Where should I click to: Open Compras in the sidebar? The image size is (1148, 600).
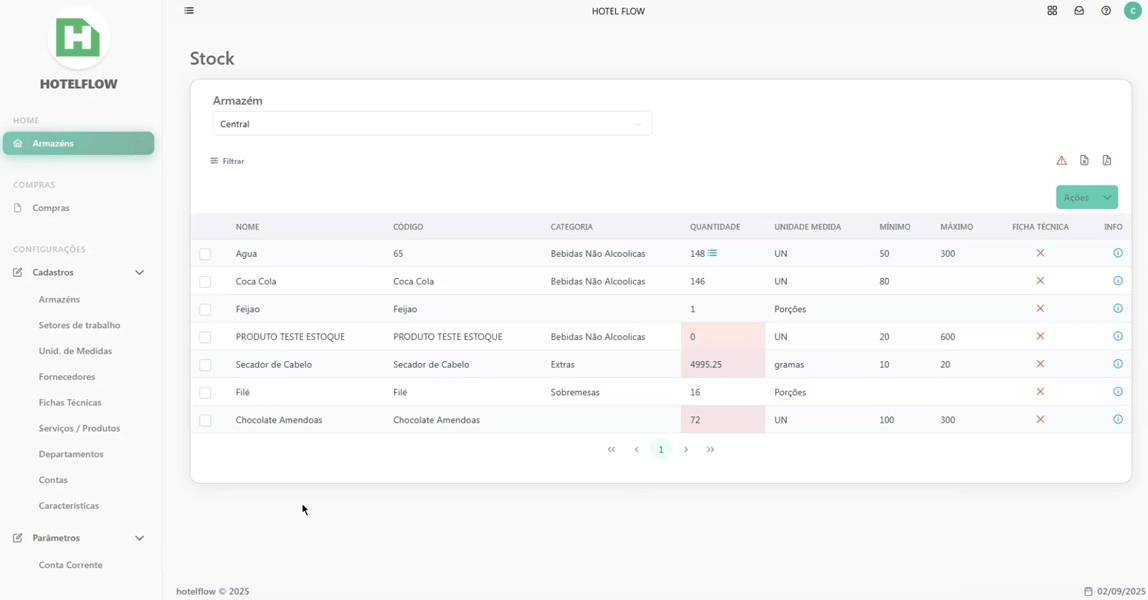[x=51, y=208]
